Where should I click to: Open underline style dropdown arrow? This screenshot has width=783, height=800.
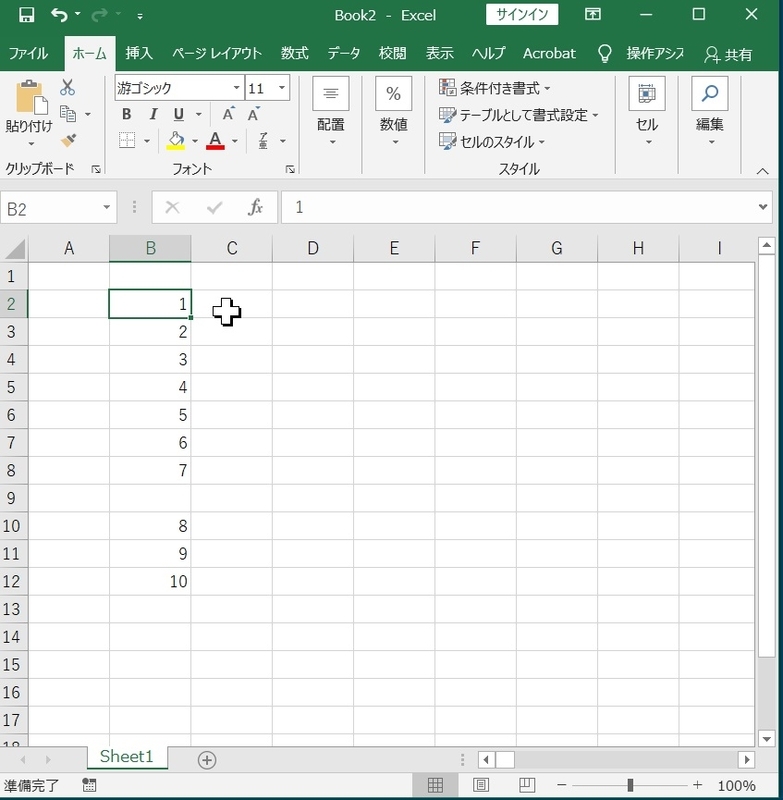click(198, 114)
